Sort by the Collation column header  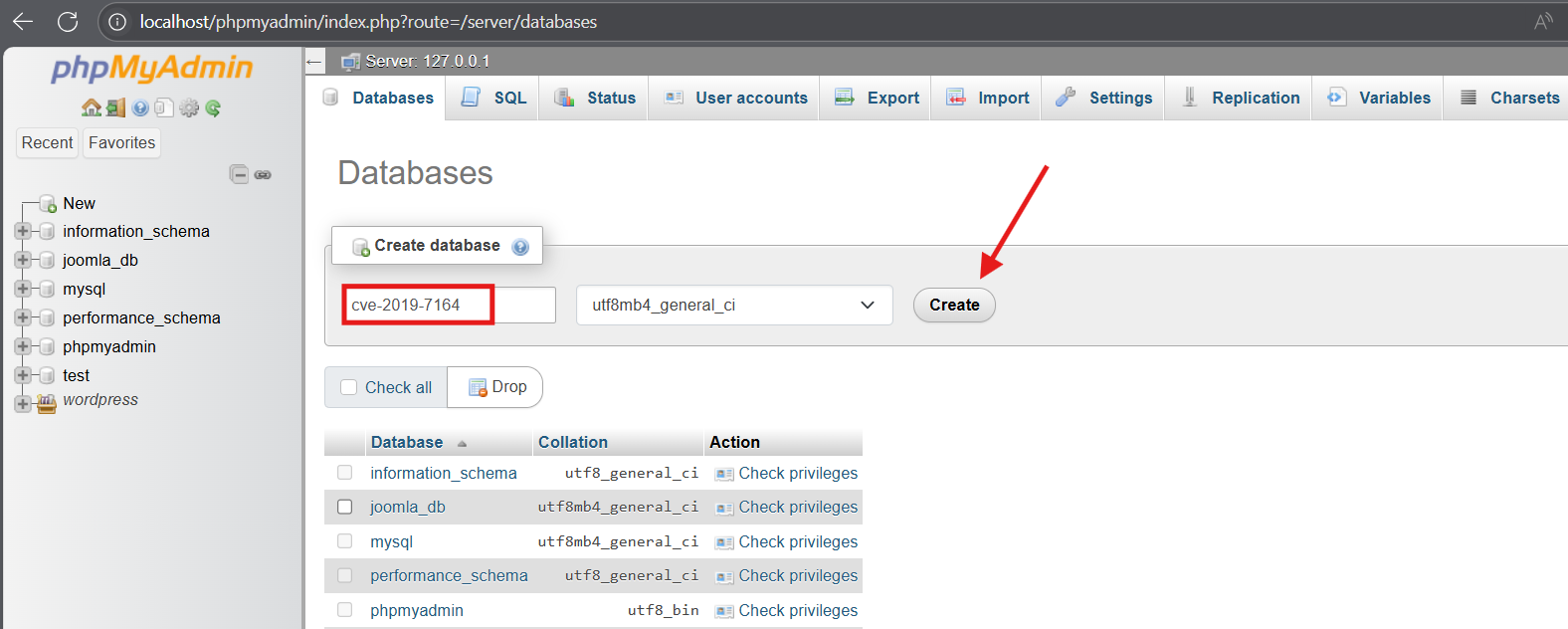[x=573, y=443]
